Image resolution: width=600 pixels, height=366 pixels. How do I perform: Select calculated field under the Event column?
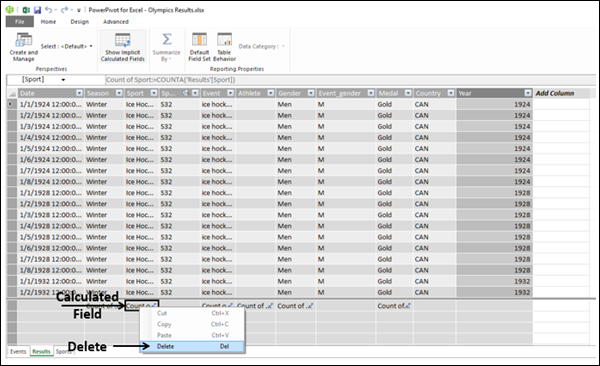pos(217,306)
